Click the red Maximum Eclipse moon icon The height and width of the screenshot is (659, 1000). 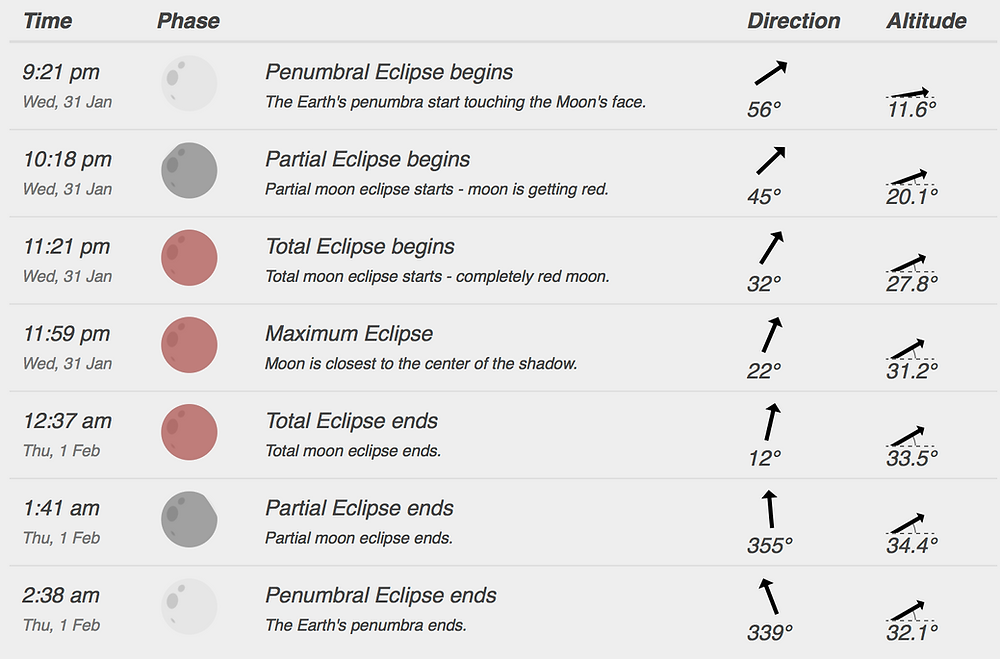(189, 345)
